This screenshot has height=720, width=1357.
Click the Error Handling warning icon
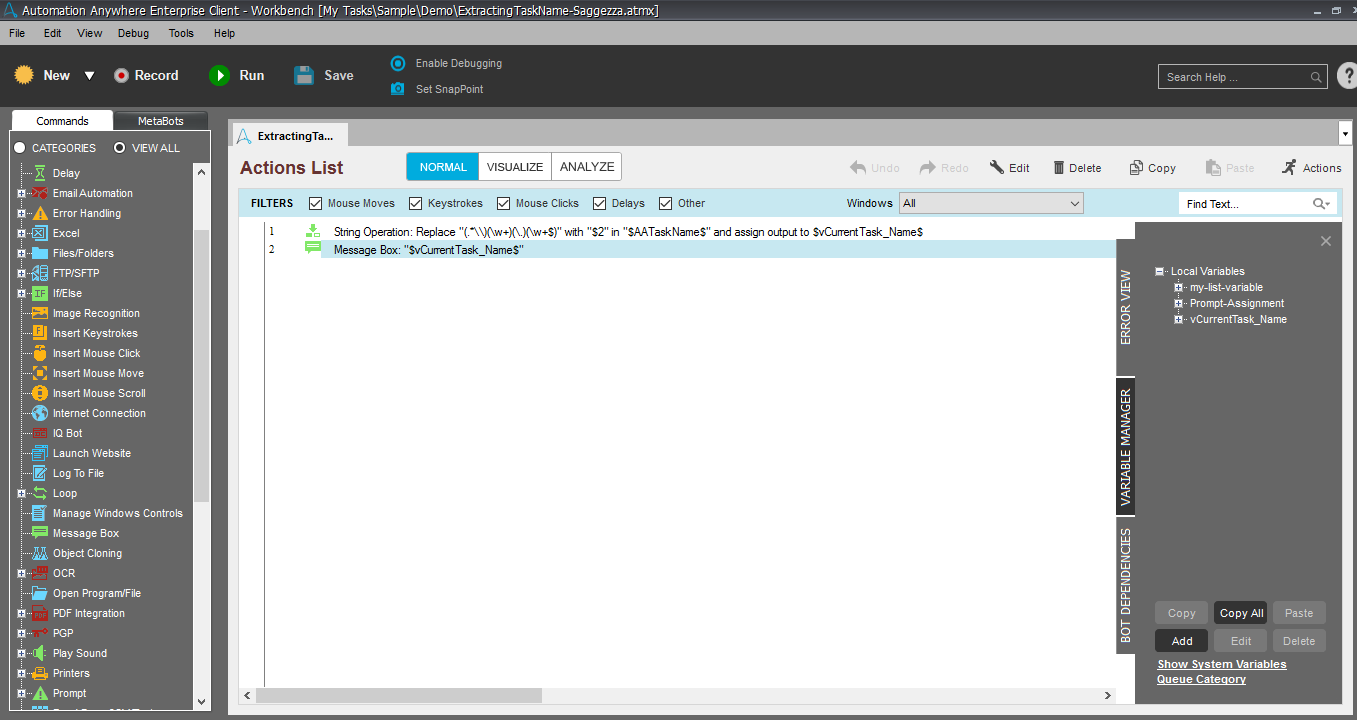40,213
